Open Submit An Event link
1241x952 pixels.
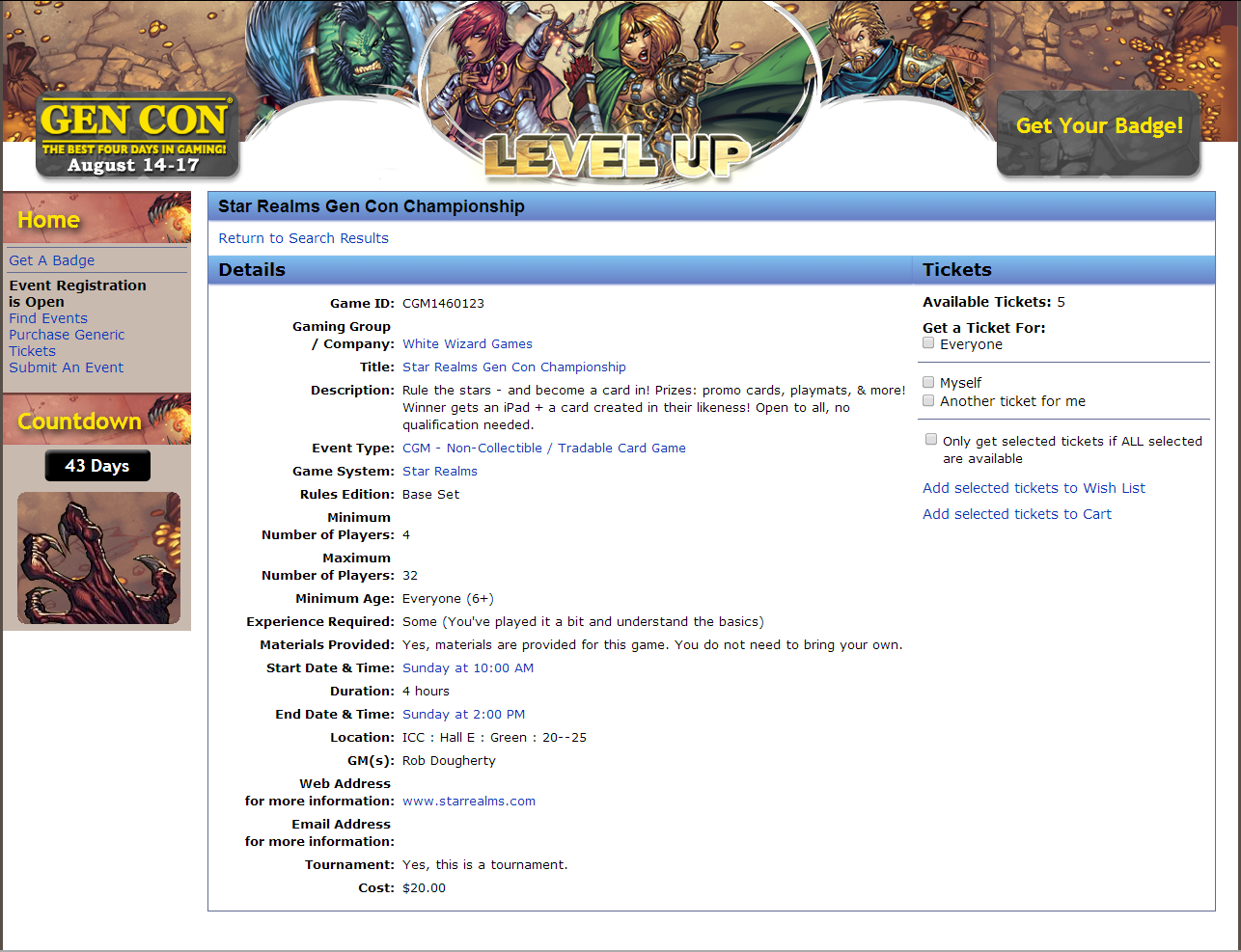67,367
